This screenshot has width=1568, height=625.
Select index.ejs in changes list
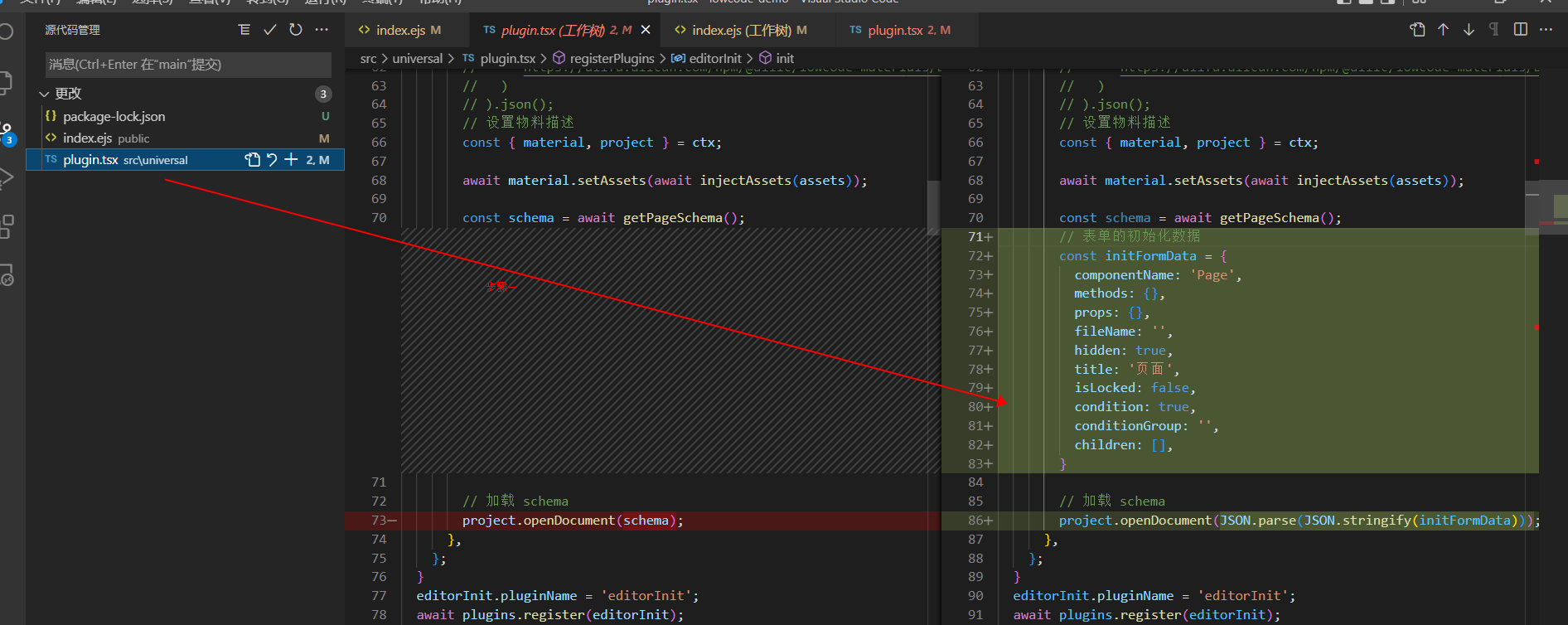185,138
